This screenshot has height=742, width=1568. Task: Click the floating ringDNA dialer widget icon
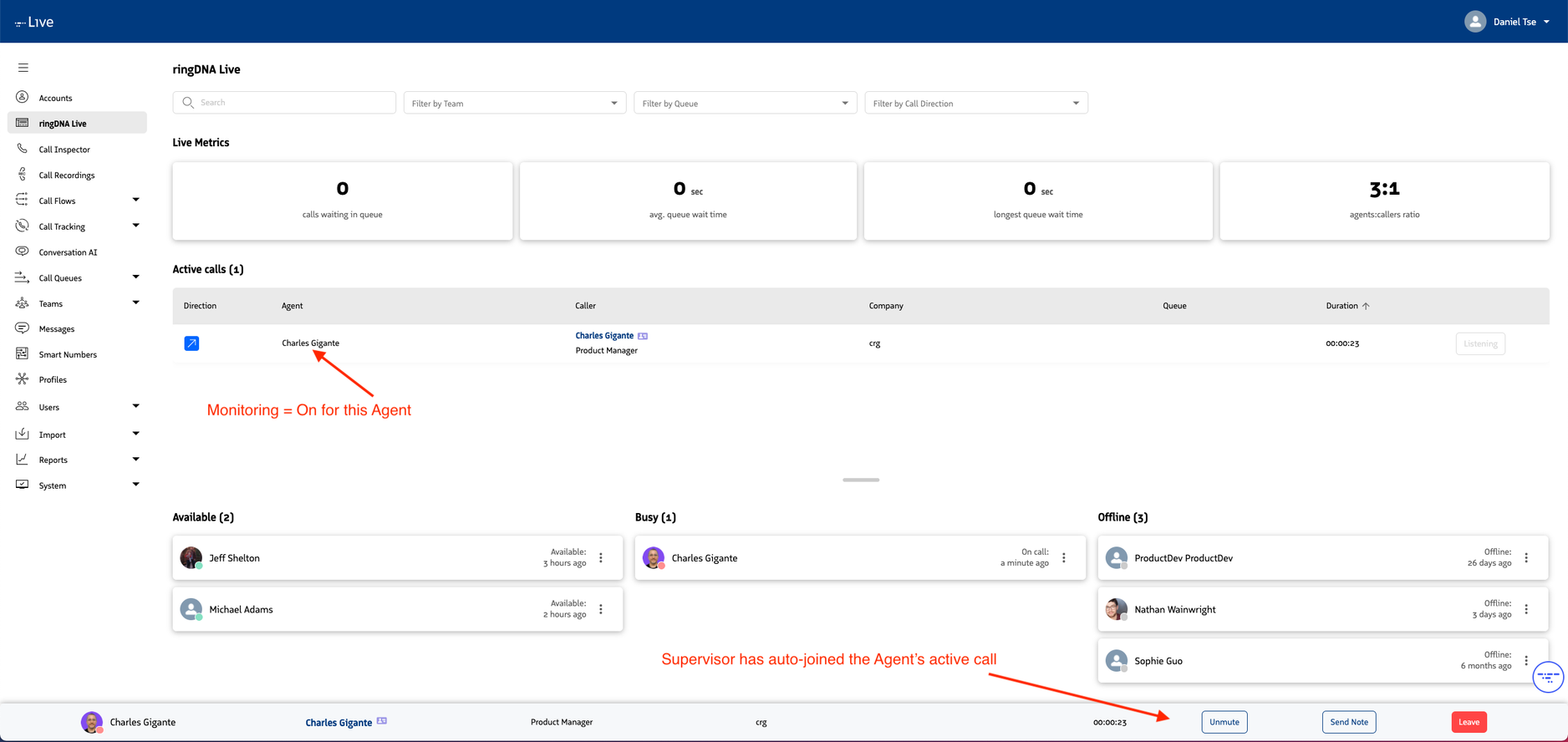[x=1548, y=677]
